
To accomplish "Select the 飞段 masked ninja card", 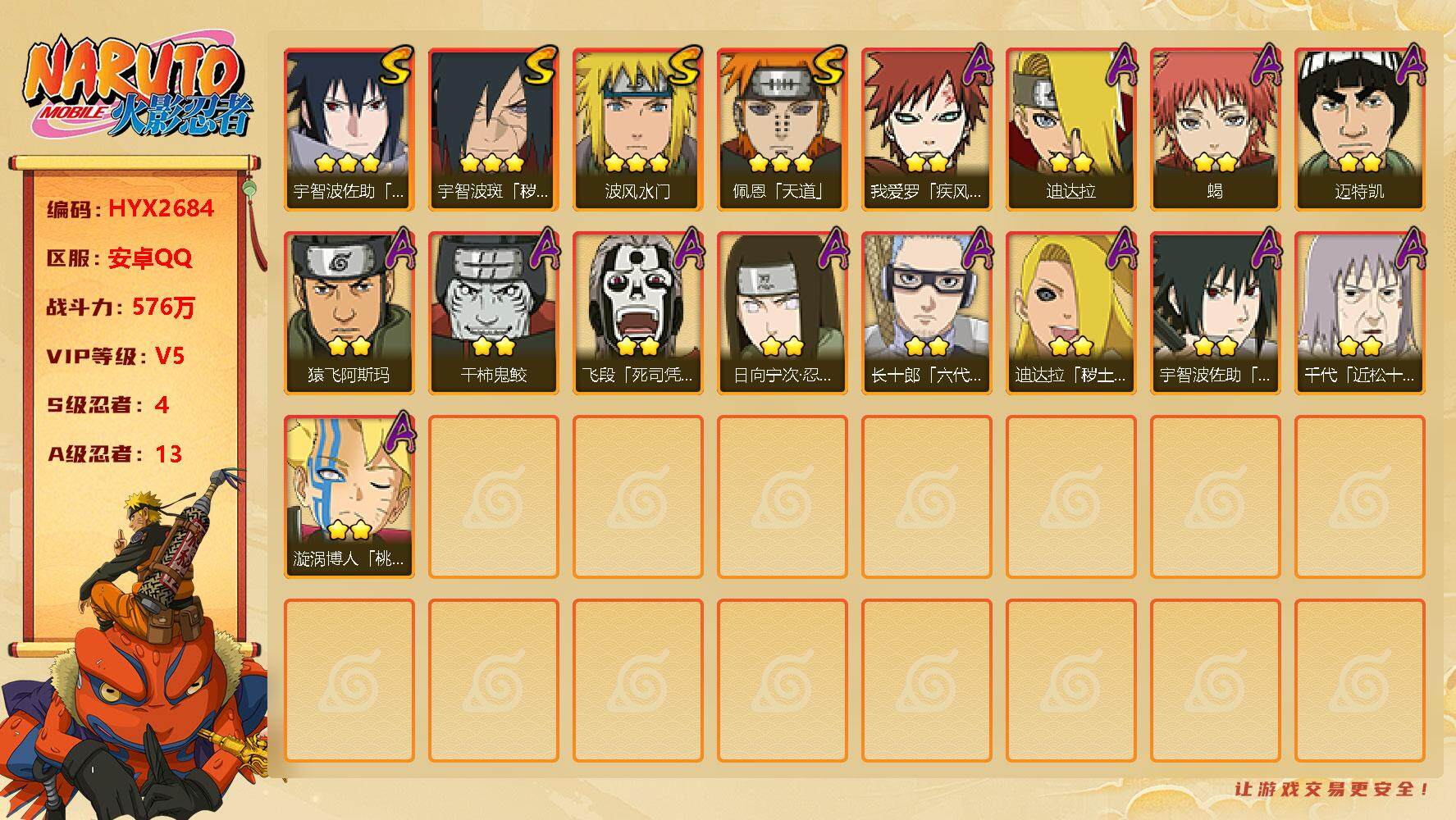I will [x=637, y=313].
